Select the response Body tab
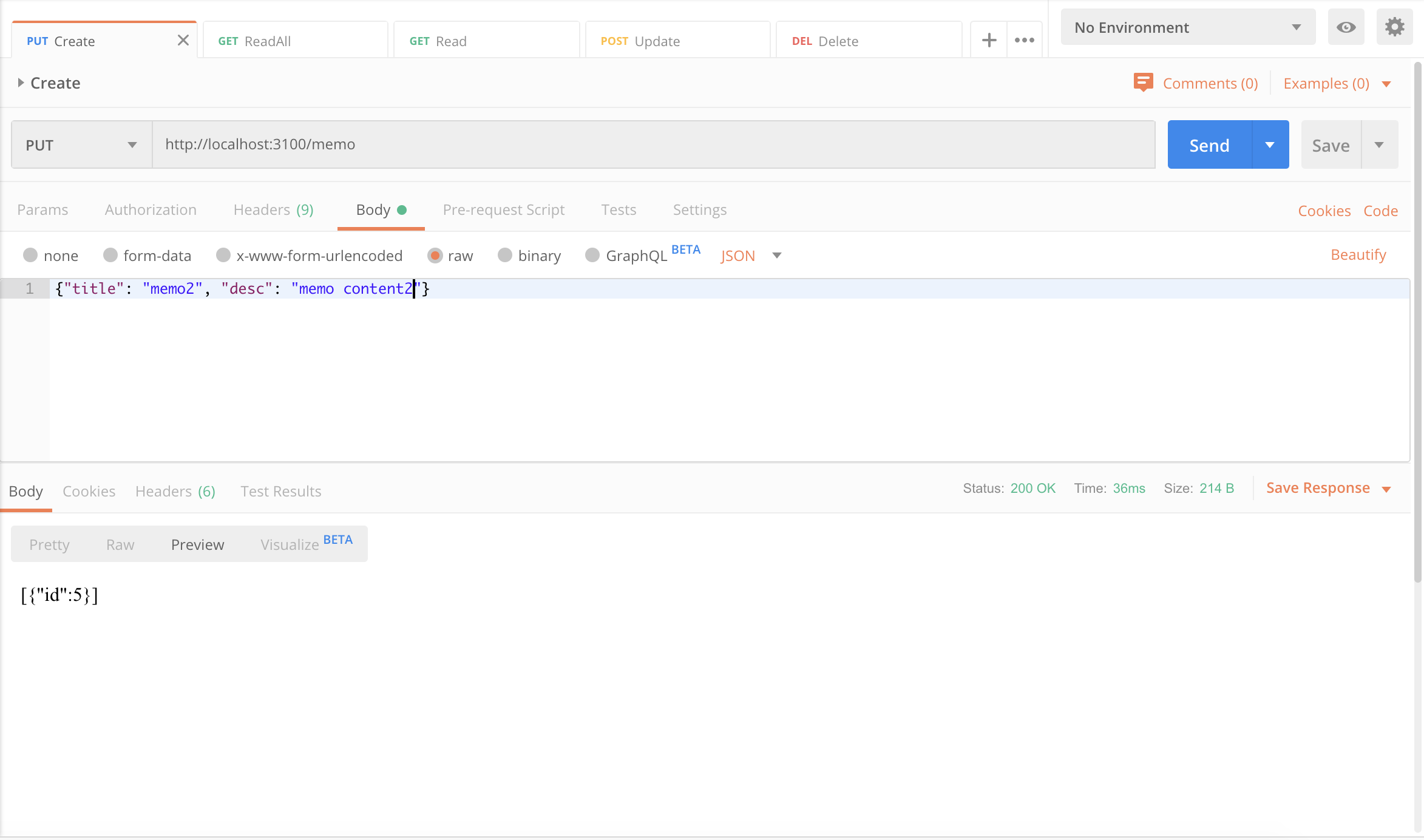The image size is (1424, 840). tap(26, 492)
